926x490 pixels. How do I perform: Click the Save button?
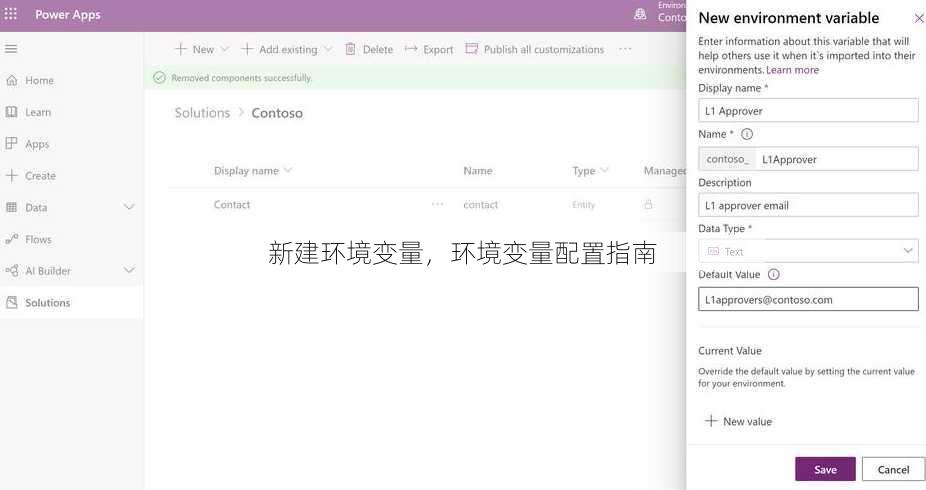tap(825, 469)
